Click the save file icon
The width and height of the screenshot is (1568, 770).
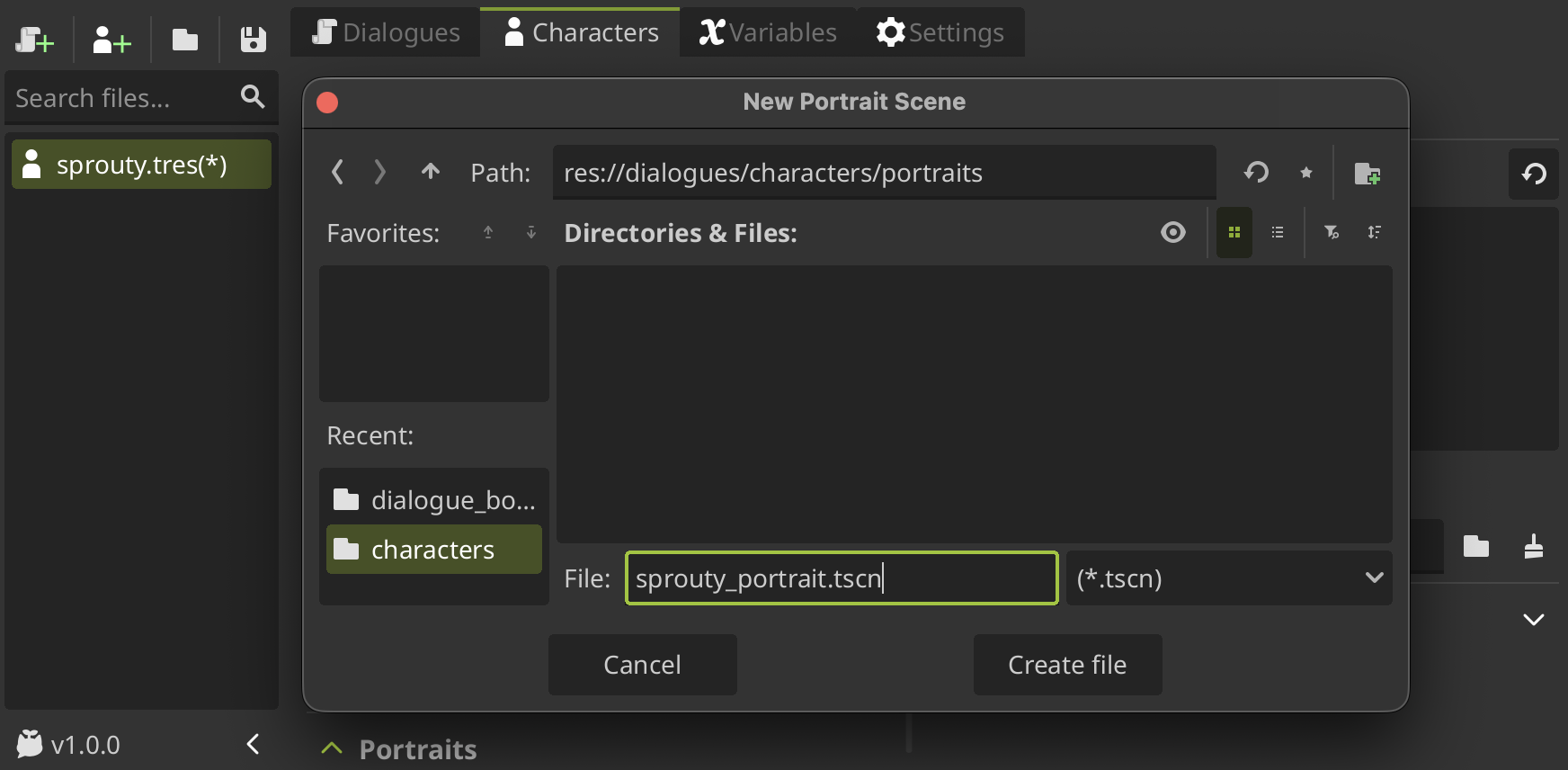pos(253,40)
